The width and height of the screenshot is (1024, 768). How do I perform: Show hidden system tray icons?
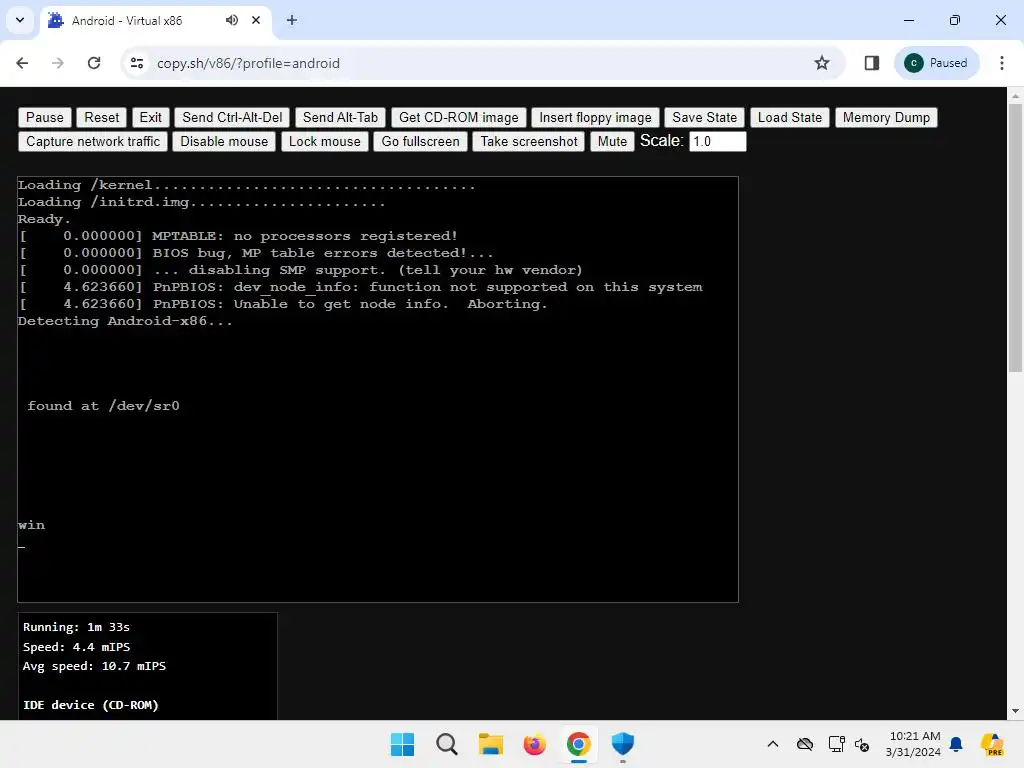coord(773,744)
